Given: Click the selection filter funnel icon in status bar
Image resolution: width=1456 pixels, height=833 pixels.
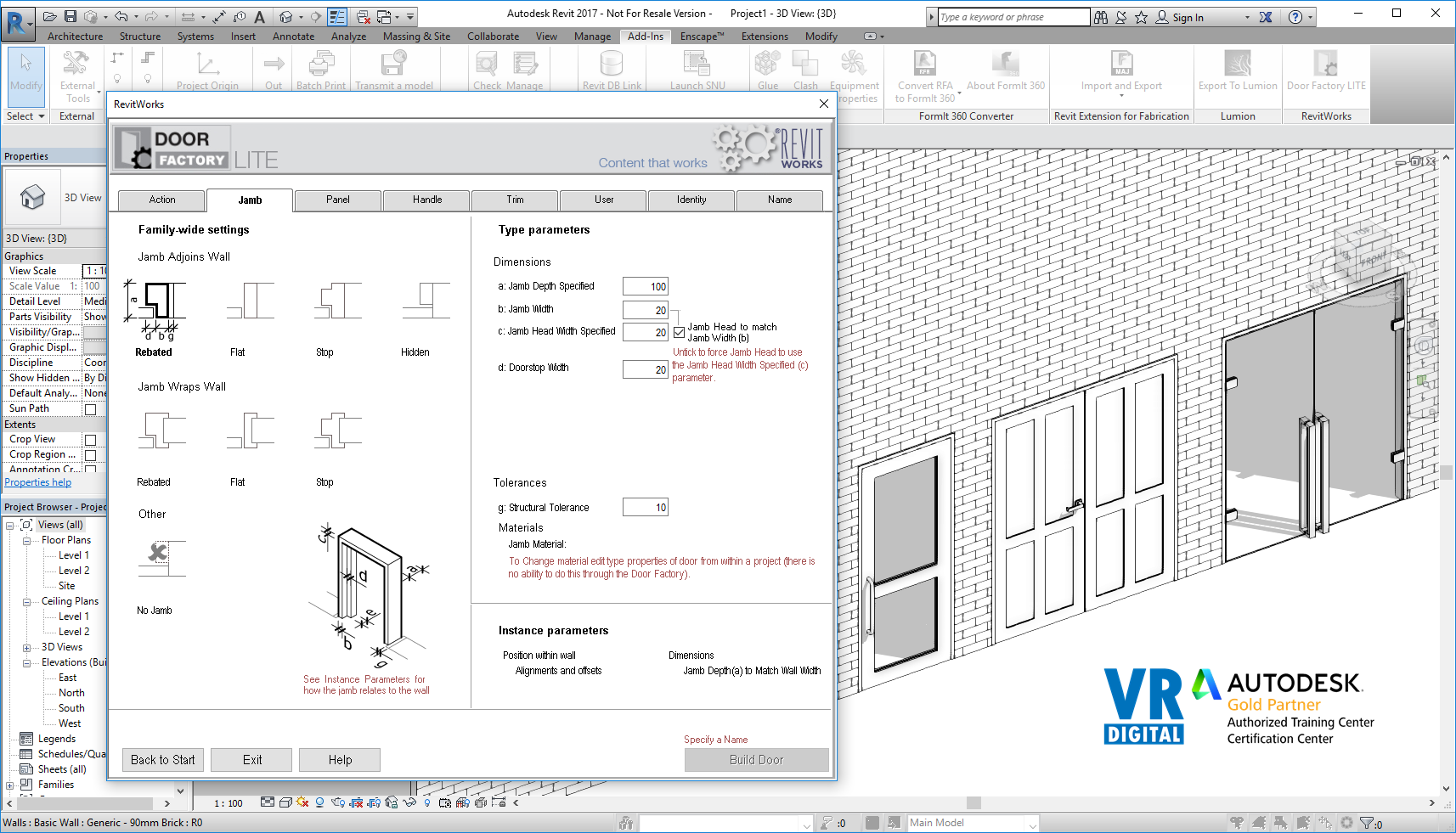Looking at the screenshot, I should (x=1366, y=823).
